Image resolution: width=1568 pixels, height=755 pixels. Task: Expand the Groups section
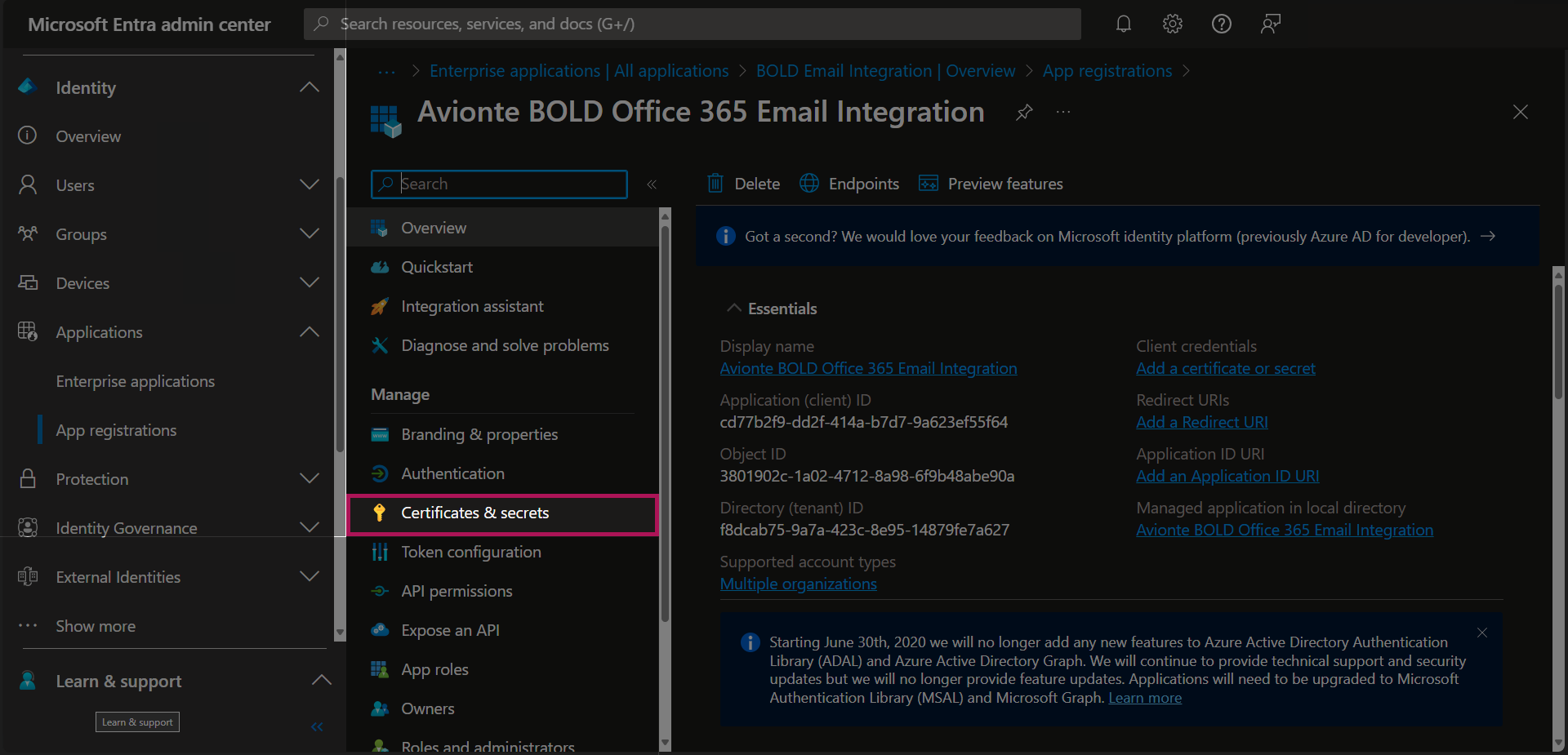[310, 233]
